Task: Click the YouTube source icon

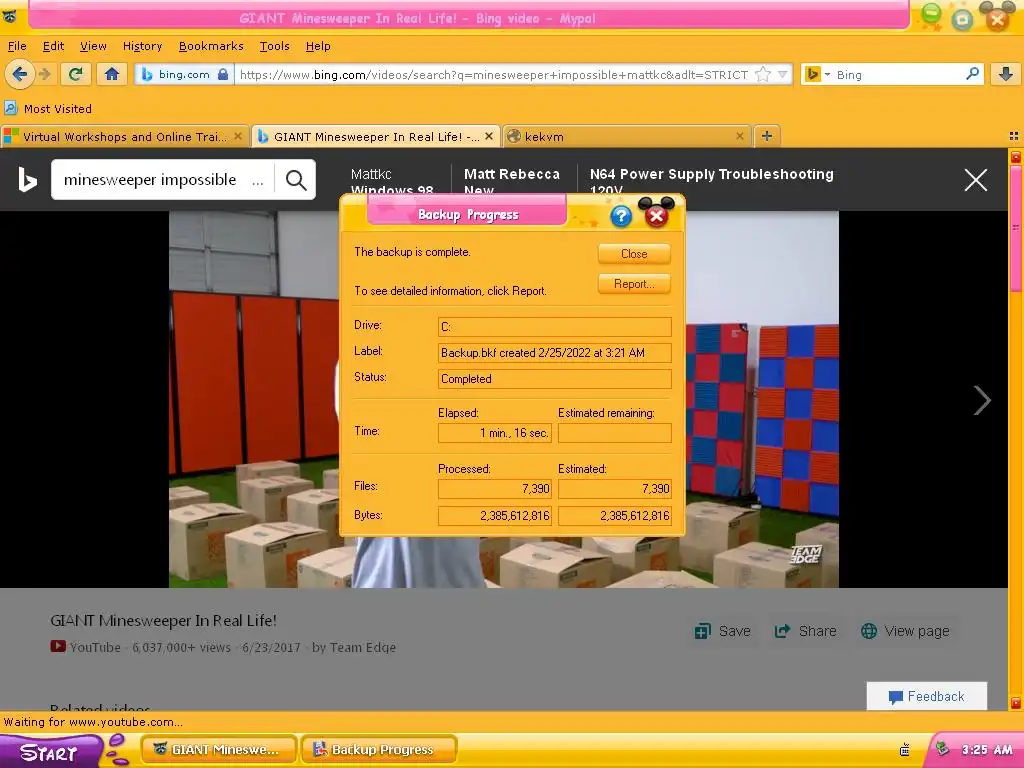Action: click(x=57, y=647)
